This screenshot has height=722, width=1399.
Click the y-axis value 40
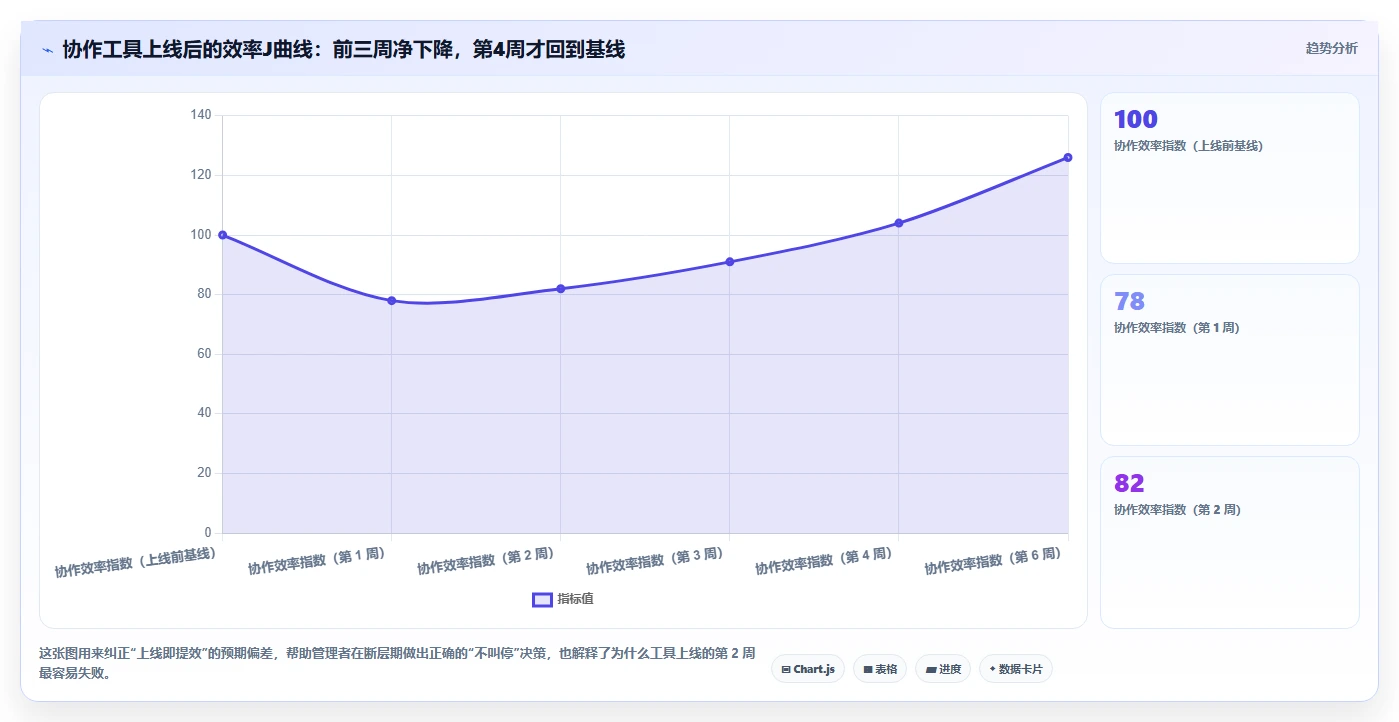204,413
